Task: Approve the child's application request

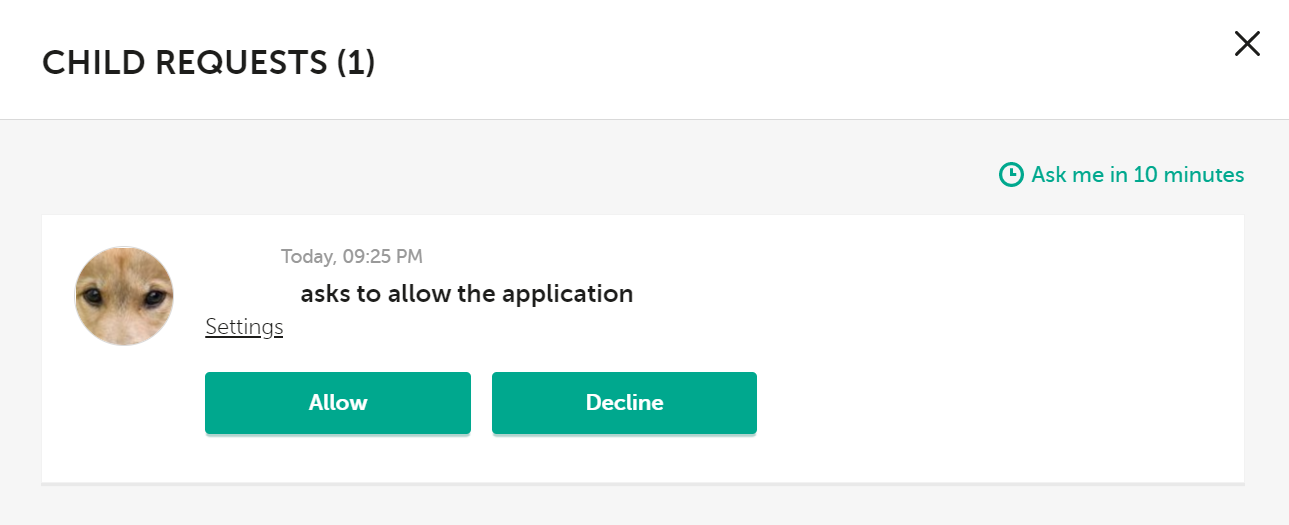Action: pyautogui.click(x=337, y=403)
